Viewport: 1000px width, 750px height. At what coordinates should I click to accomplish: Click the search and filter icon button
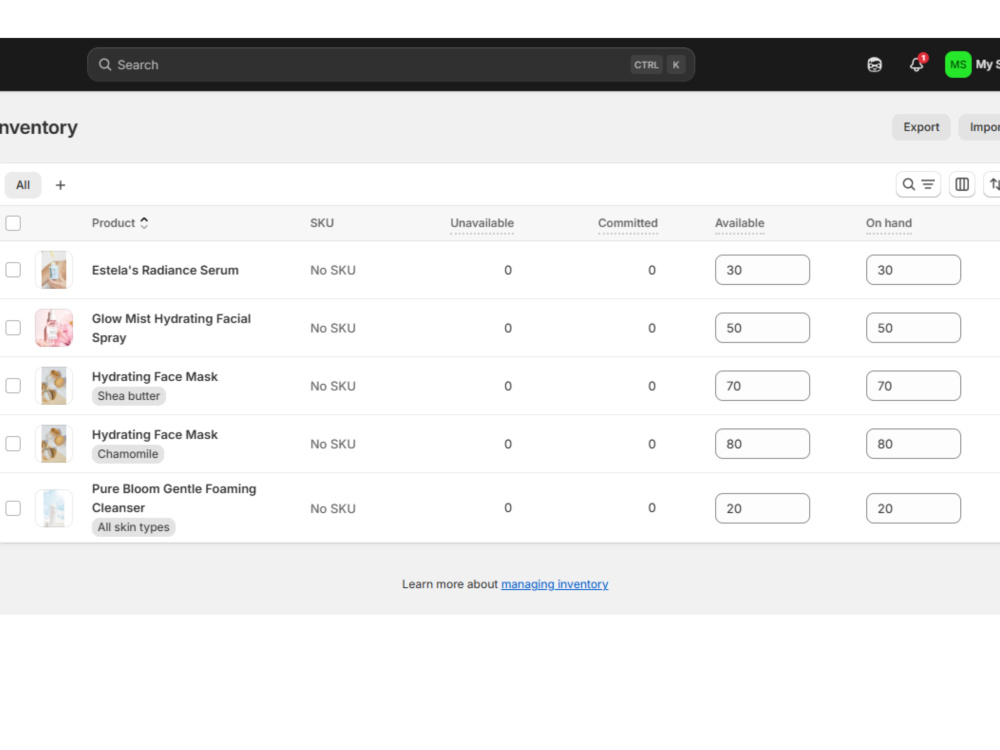coord(918,185)
